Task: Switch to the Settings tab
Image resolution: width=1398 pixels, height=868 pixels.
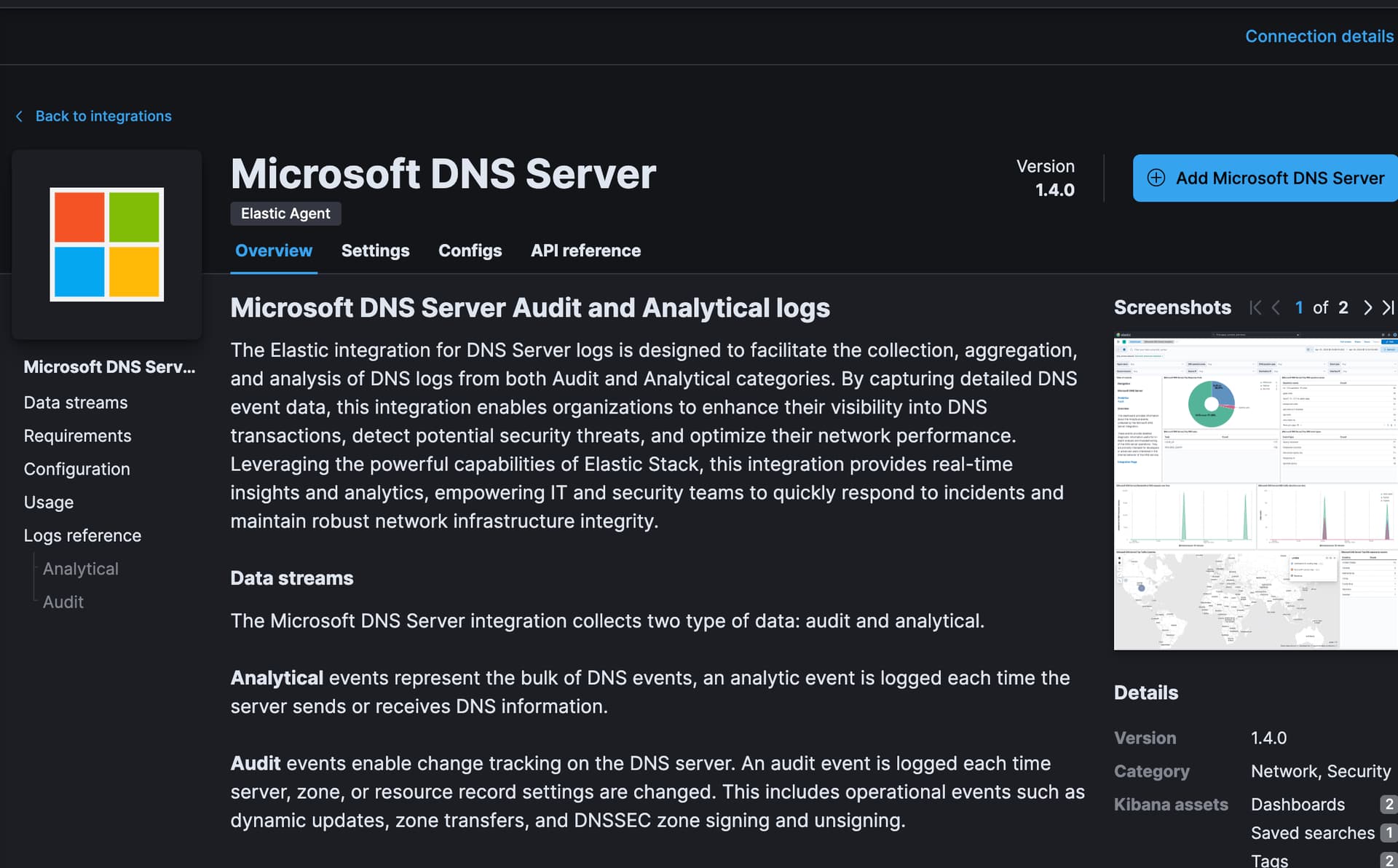Action: [x=375, y=251]
